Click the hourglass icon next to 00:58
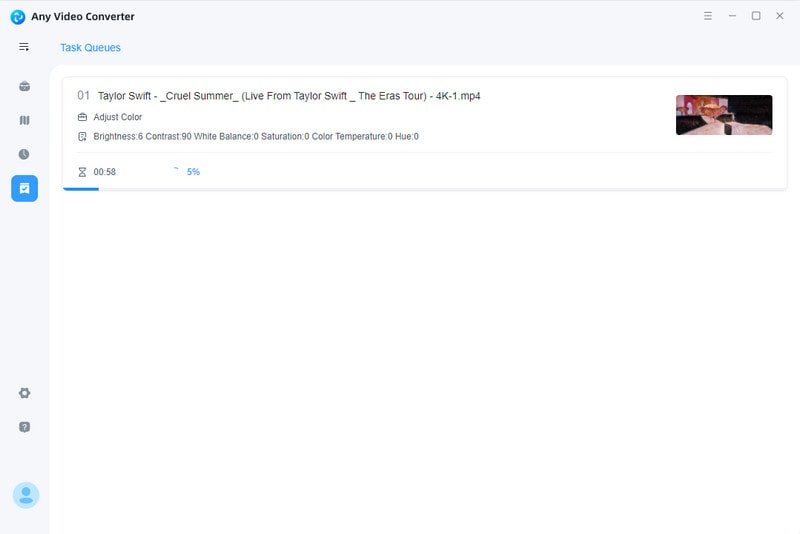This screenshot has height=534, width=800. [82, 172]
